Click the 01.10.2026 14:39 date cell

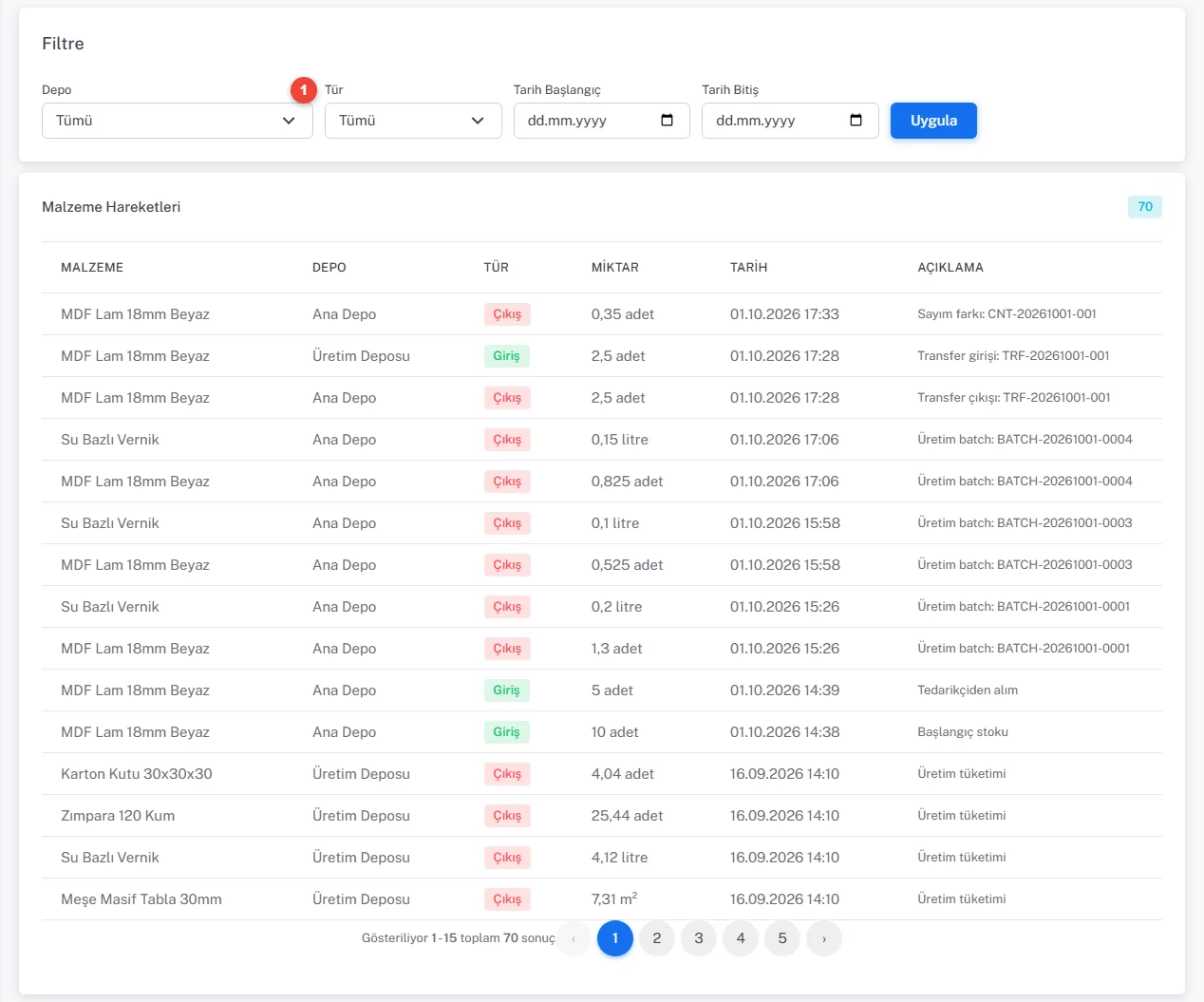(x=784, y=690)
